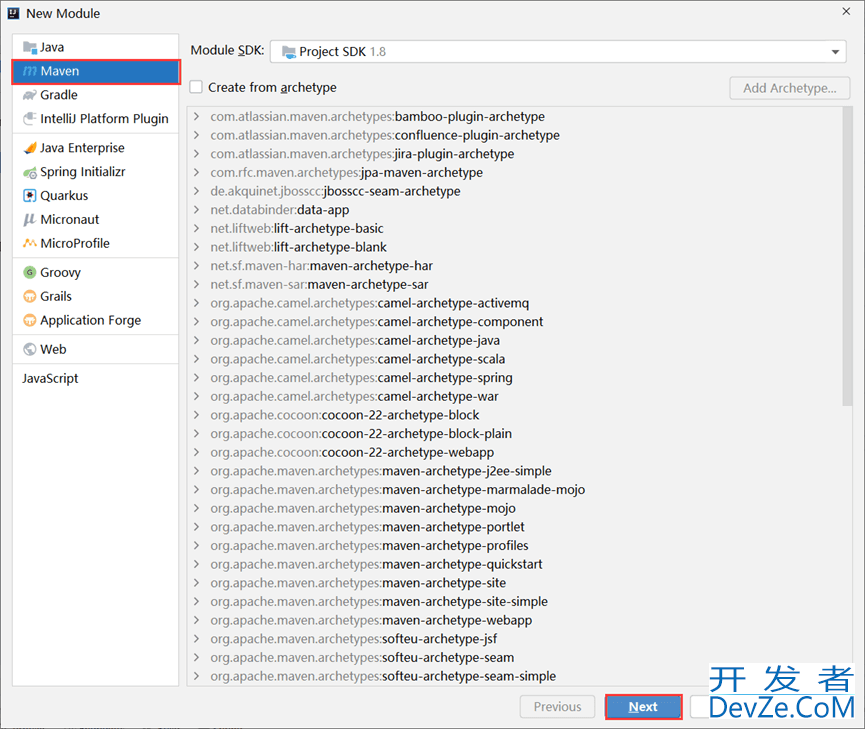This screenshot has height=729, width=865.
Task: Select cocoon-22-archetype-webapp row
Action: click(516, 453)
